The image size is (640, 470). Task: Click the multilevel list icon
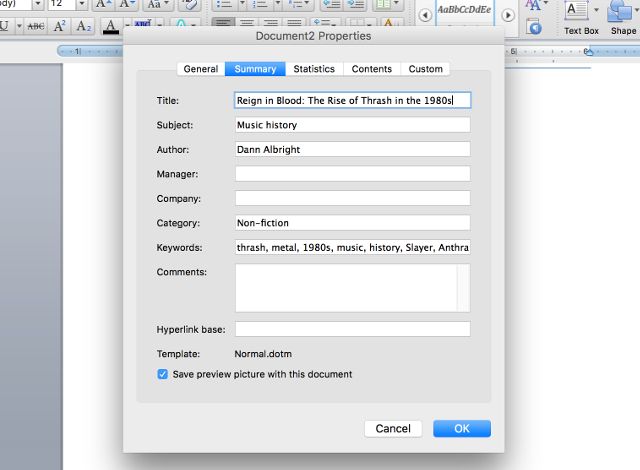pyautogui.click(x=295, y=4)
